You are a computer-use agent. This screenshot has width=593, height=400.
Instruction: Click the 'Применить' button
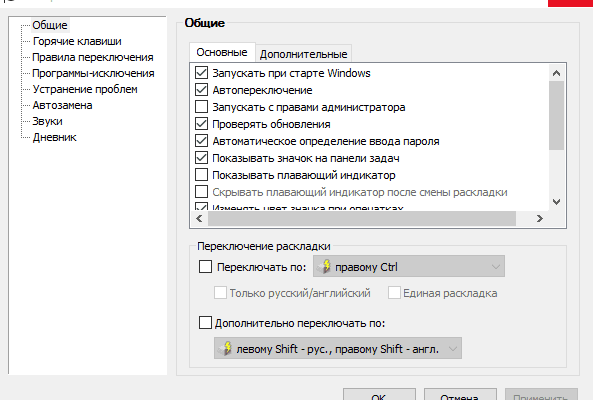coord(541,394)
